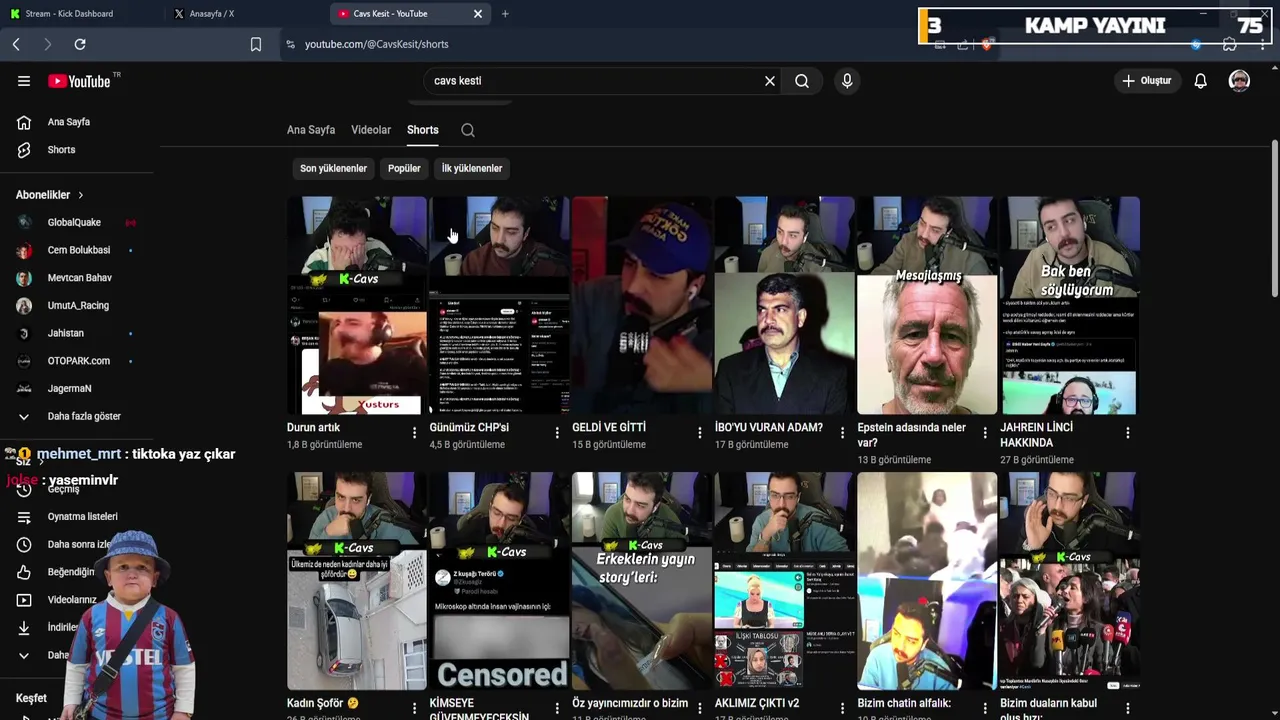This screenshot has width=1280, height=720.
Task: Open Cem Bolukbasi subscription channel
Action: pos(76,250)
